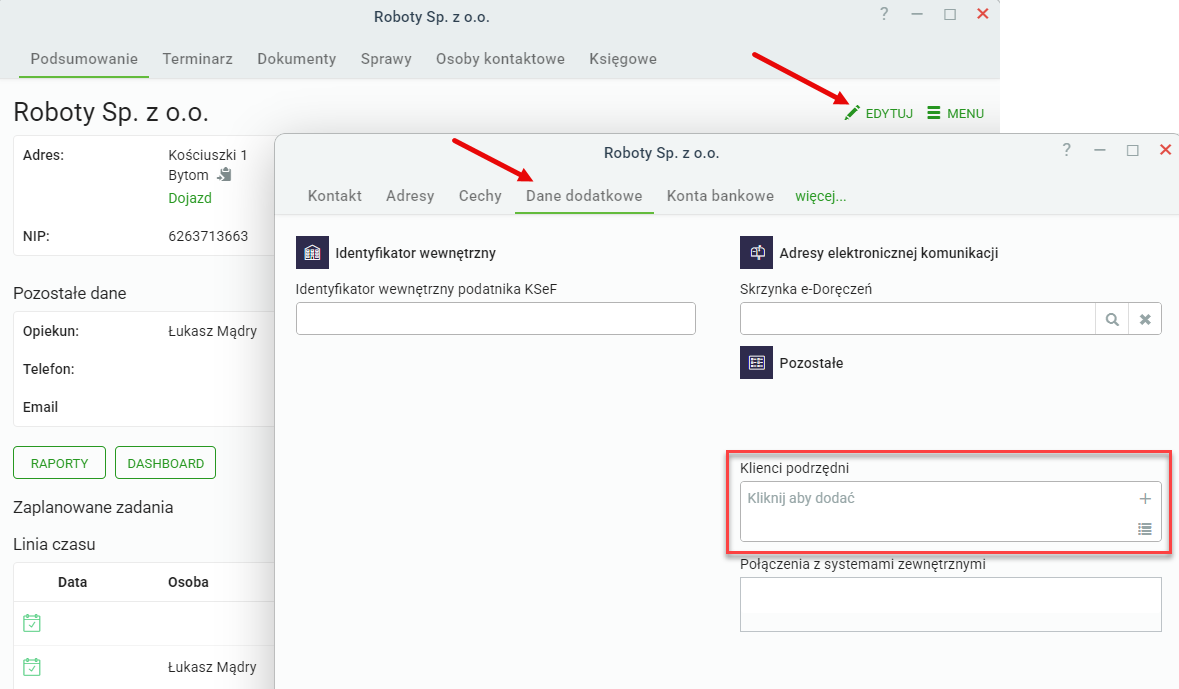Click Identyfikator wewnętrzny podatnika KSeF field

tap(496, 319)
